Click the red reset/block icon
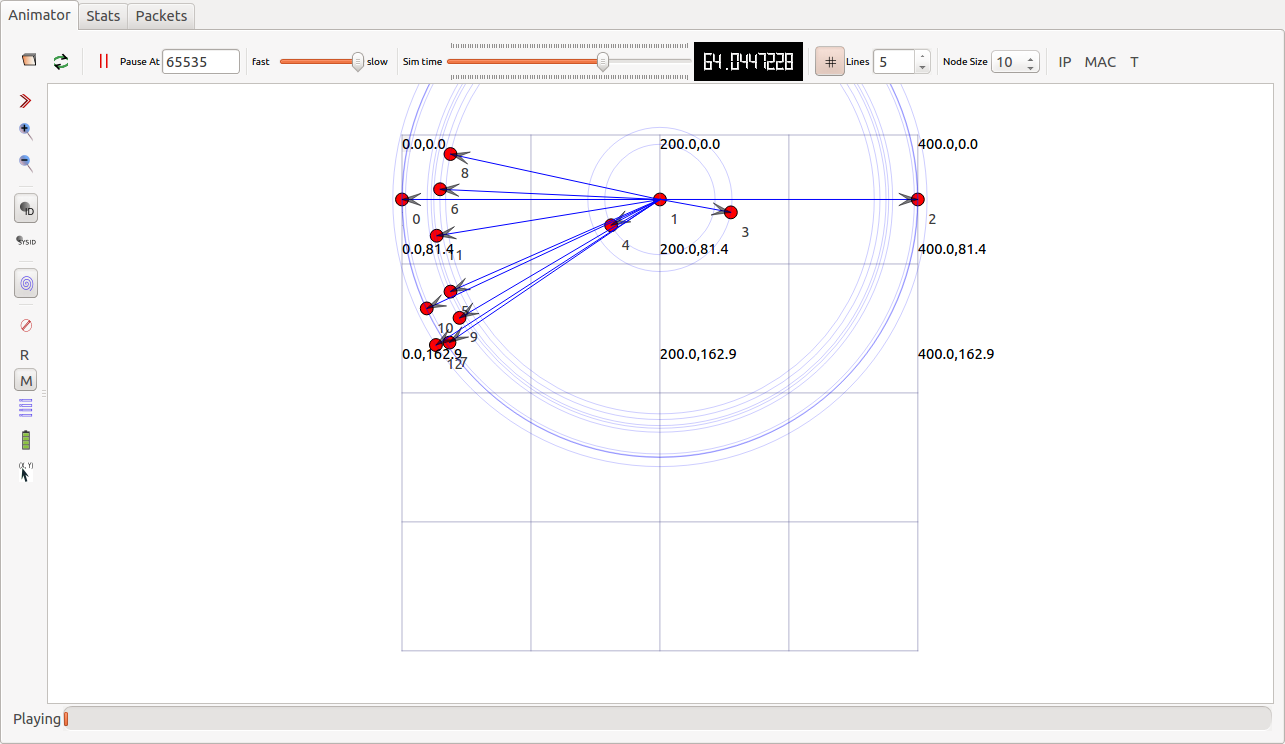This screenshot has width=1285, height=744. (26, 325)
